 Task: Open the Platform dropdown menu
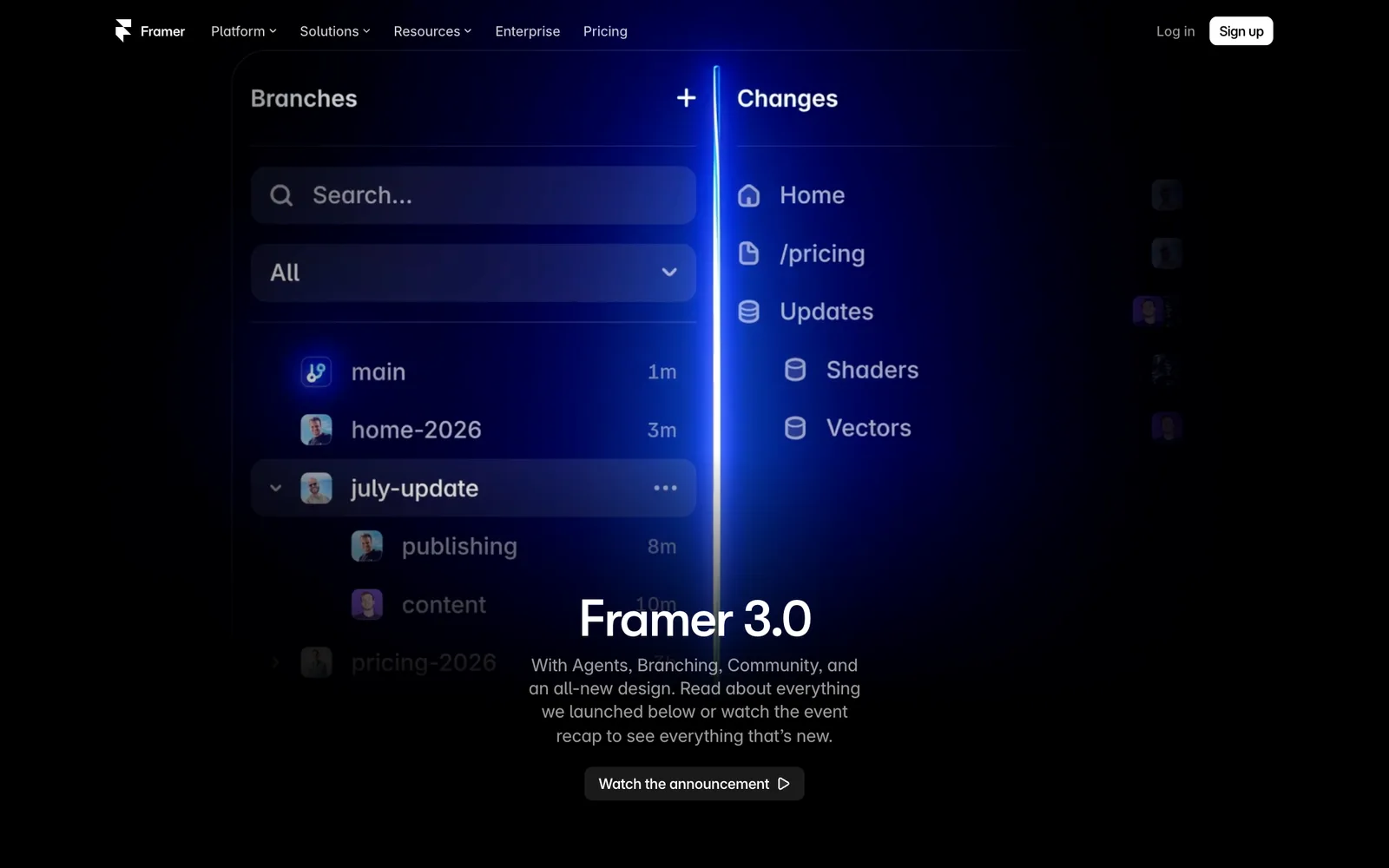244,31
